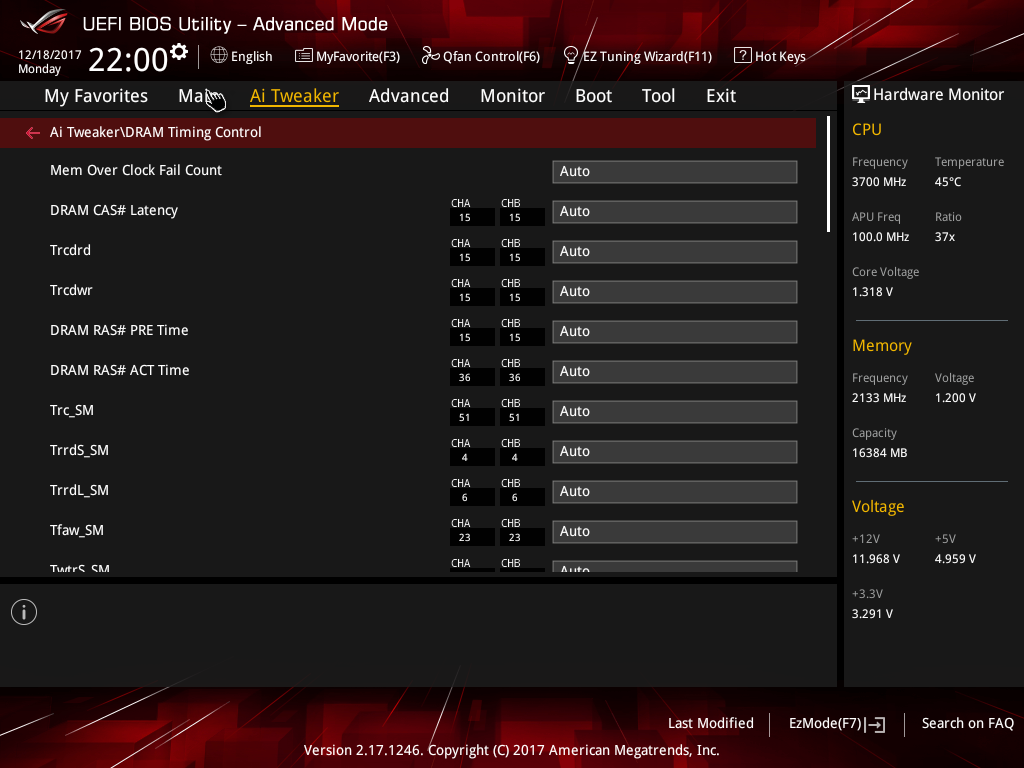Select the Trcdrd label
The image size is (1024, 768).
tap(71, 250)
